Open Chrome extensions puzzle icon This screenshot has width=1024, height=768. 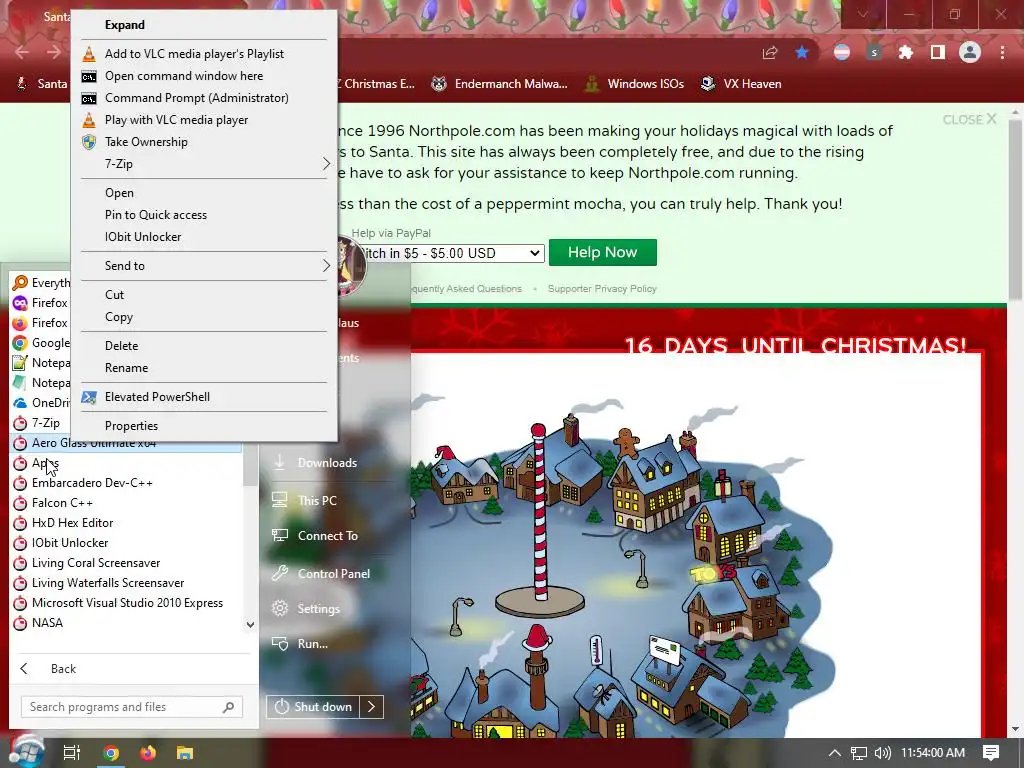[x=906, y=53]
